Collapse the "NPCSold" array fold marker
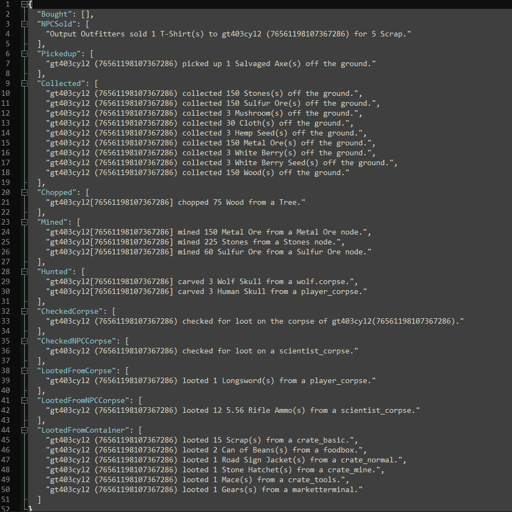 tap(24, 24)
